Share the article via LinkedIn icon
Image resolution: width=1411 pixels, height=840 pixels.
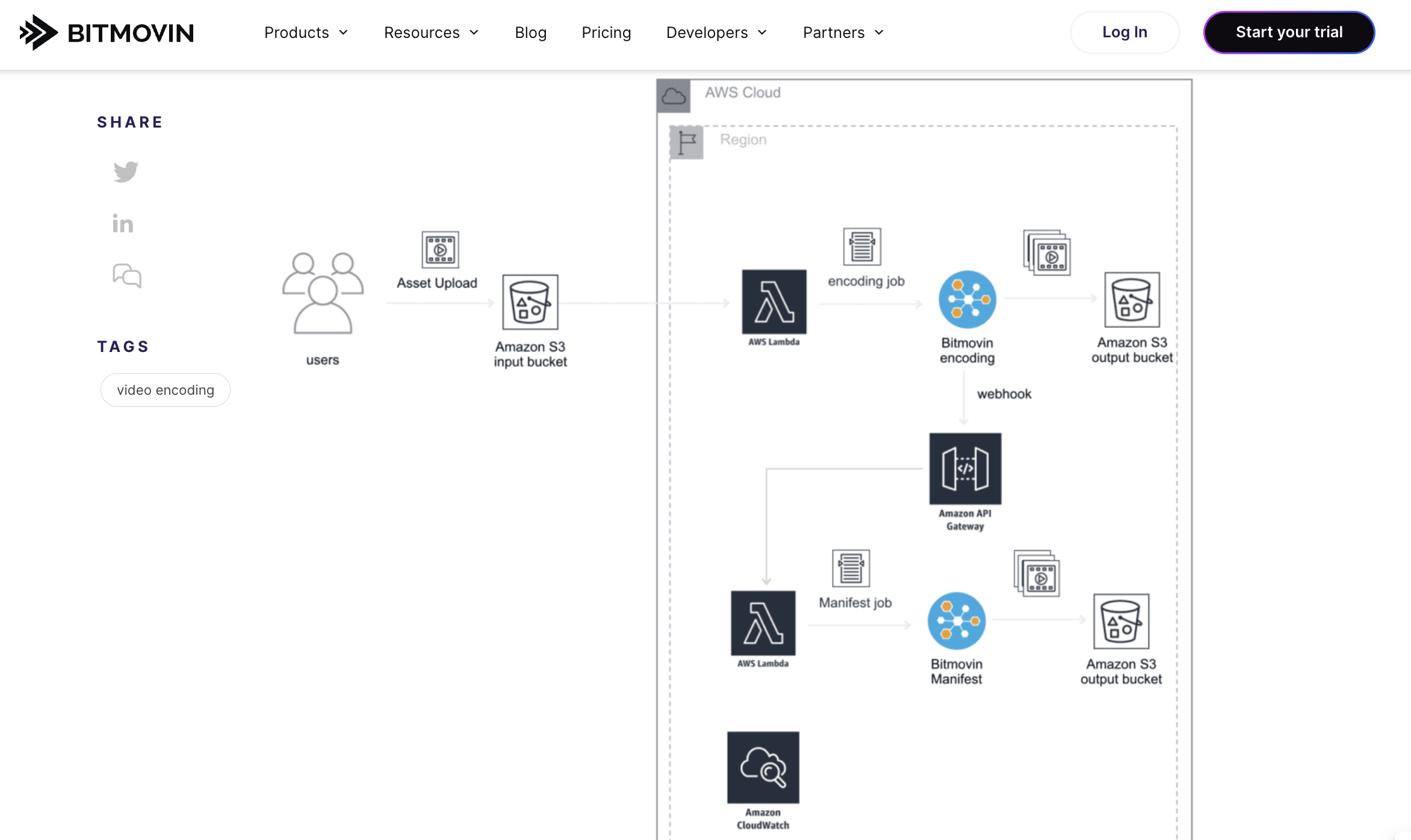tap(123, 223)
